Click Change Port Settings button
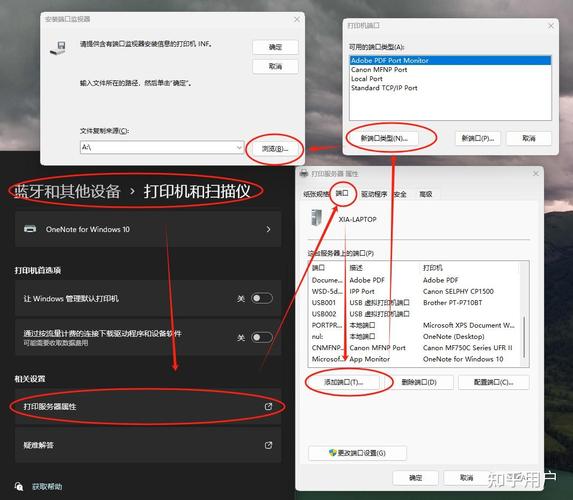The height and width of the screenshot is (500, 573). point(357,453)
